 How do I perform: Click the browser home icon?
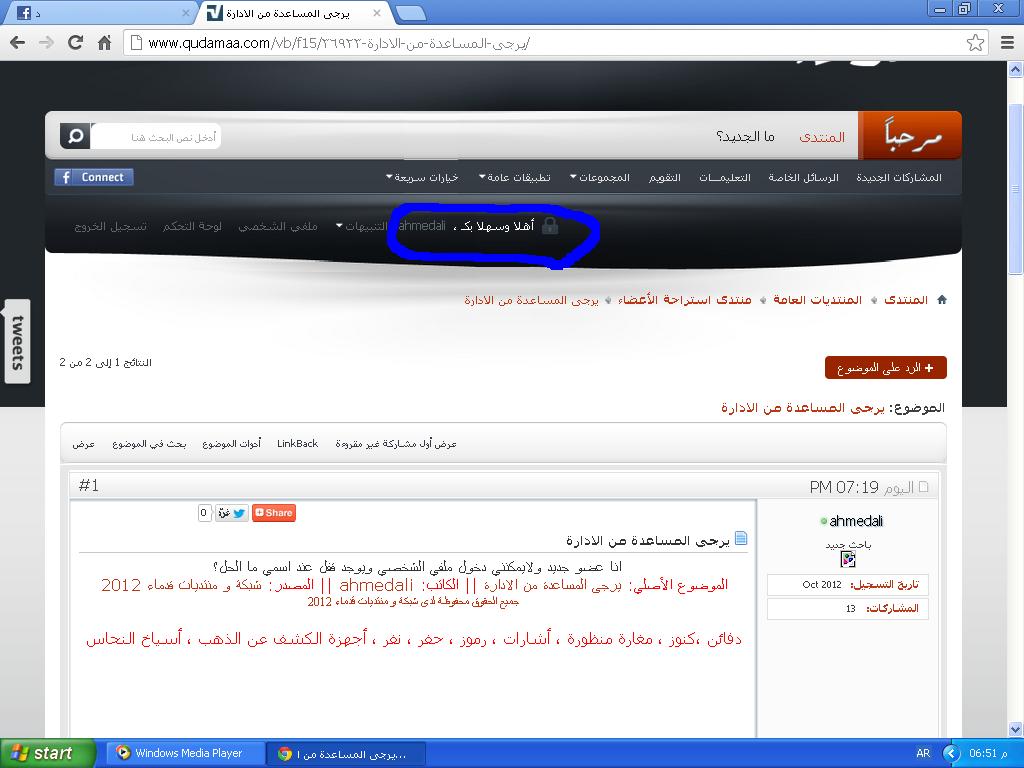coord(104,42)
